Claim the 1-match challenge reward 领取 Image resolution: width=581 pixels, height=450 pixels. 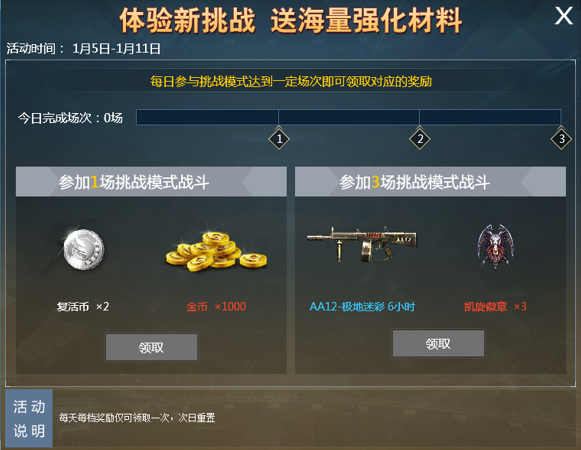pos(151,347)
